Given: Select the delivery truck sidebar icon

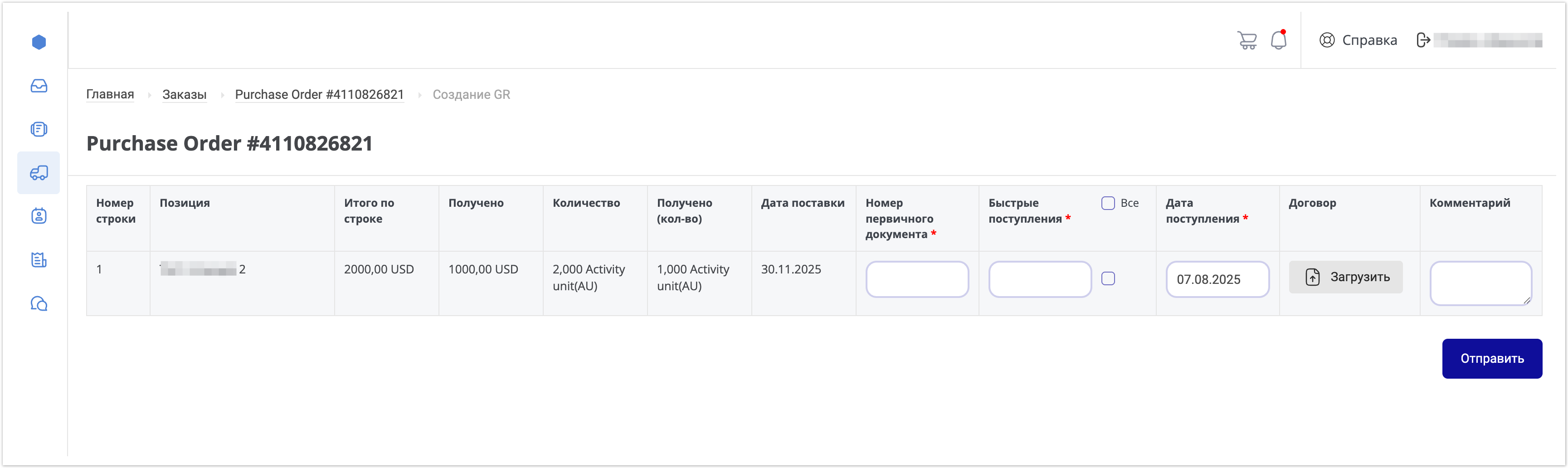Looking at the screenshot, I should point(39,173).
